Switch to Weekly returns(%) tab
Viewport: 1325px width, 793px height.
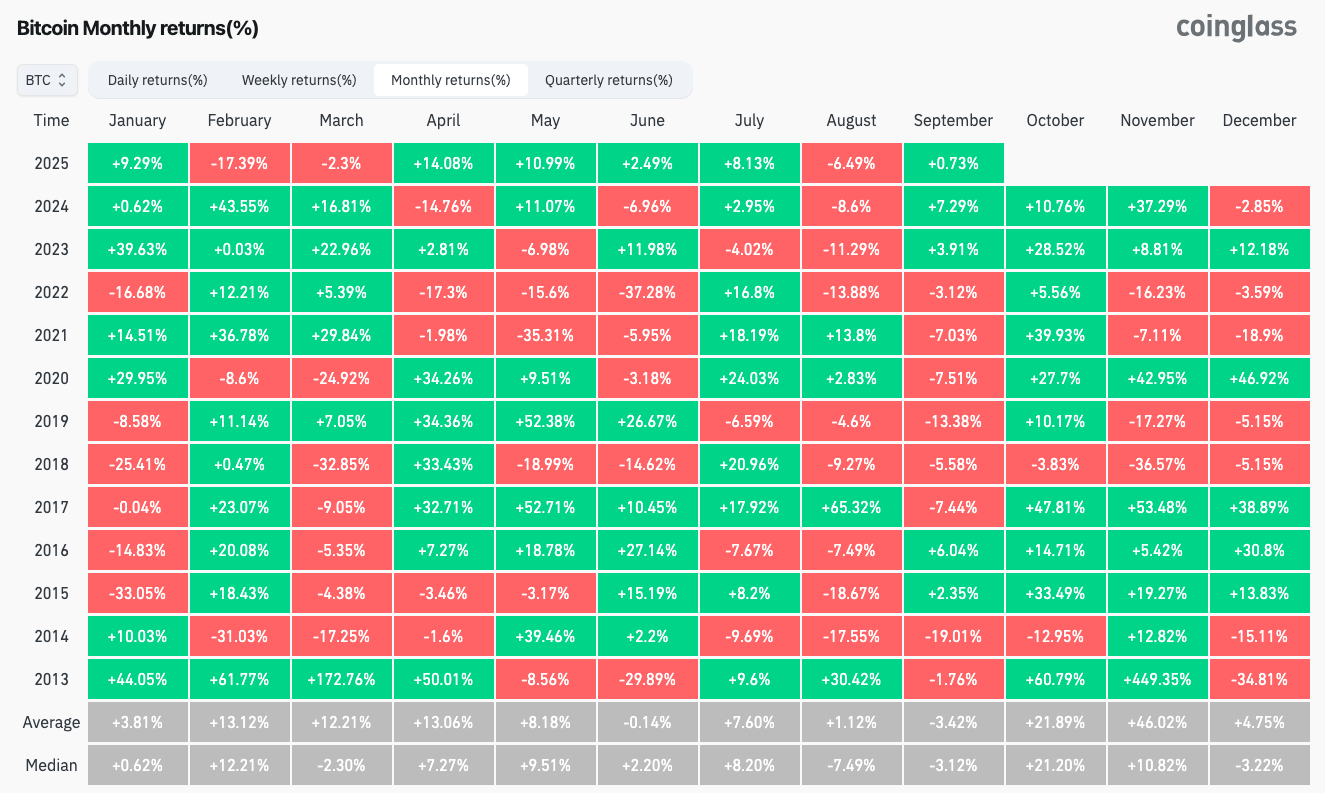coord(299,80)
